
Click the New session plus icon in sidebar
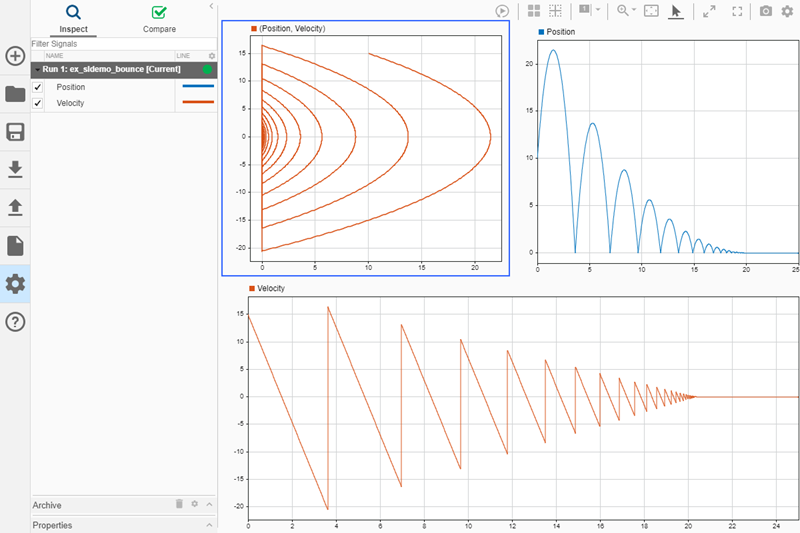(15, 56)
